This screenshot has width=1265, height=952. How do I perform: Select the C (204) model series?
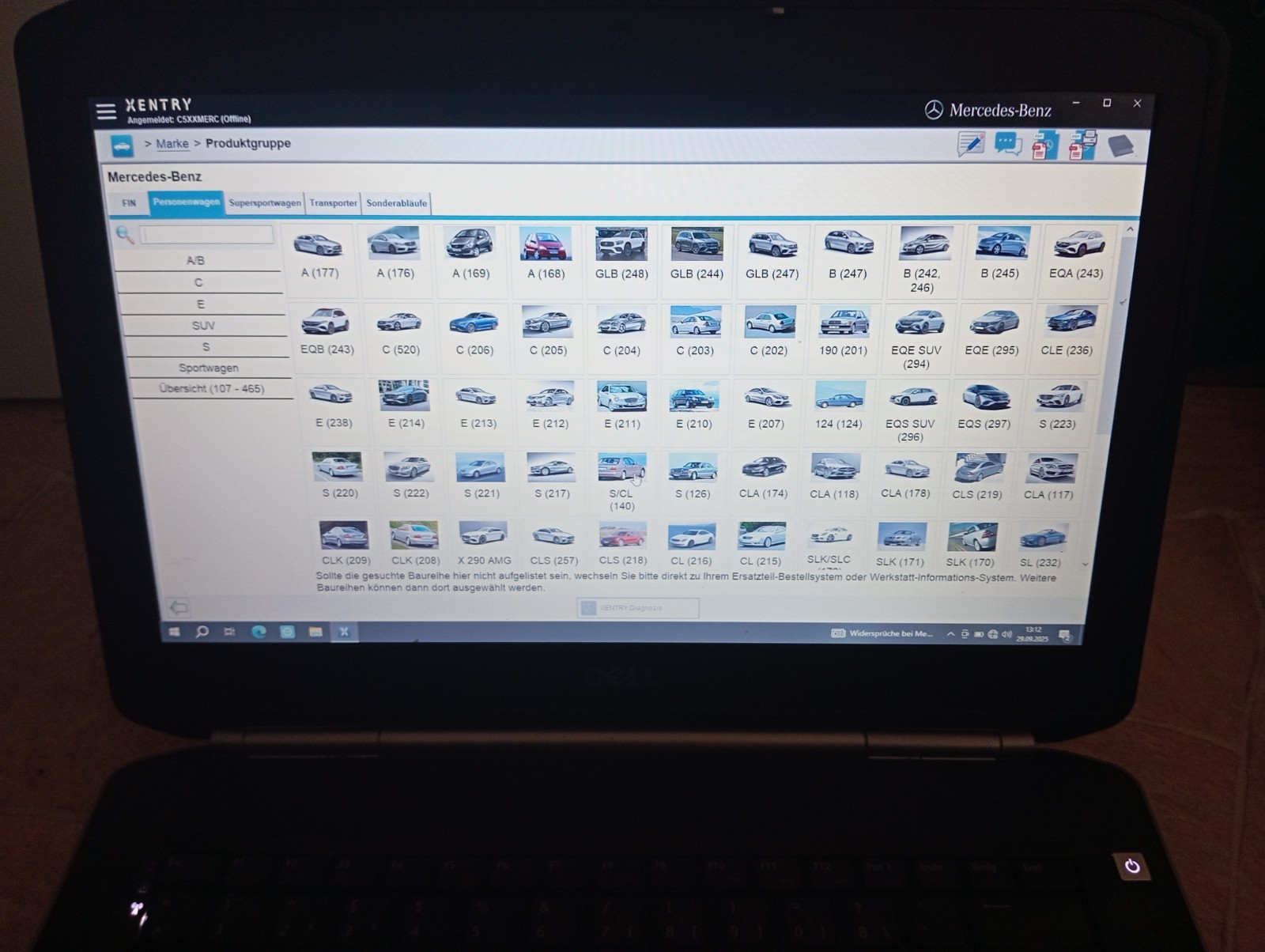point(621,333)
